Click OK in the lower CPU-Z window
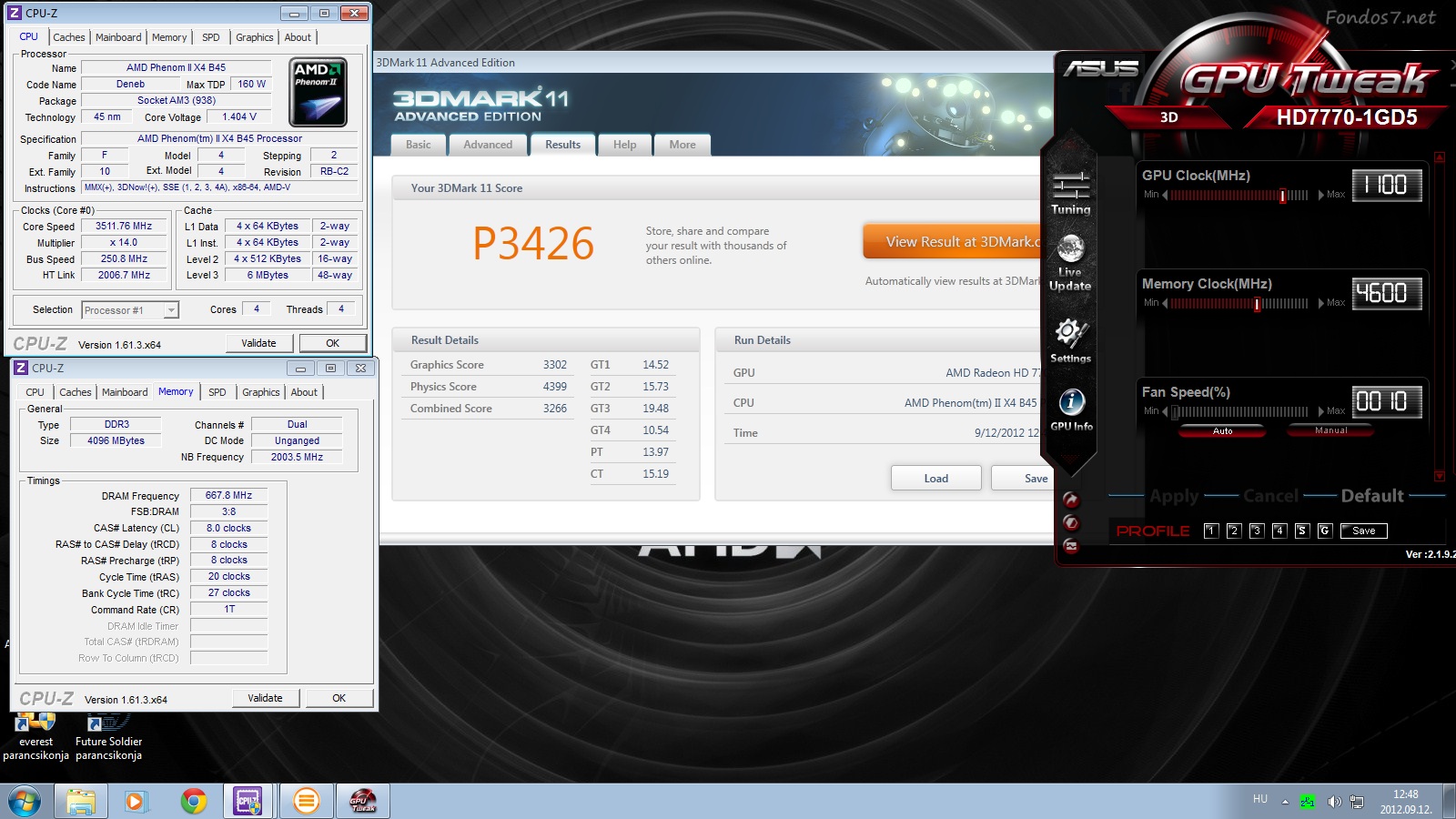Viewport: 1456px width, 819px height. point(339,698)
